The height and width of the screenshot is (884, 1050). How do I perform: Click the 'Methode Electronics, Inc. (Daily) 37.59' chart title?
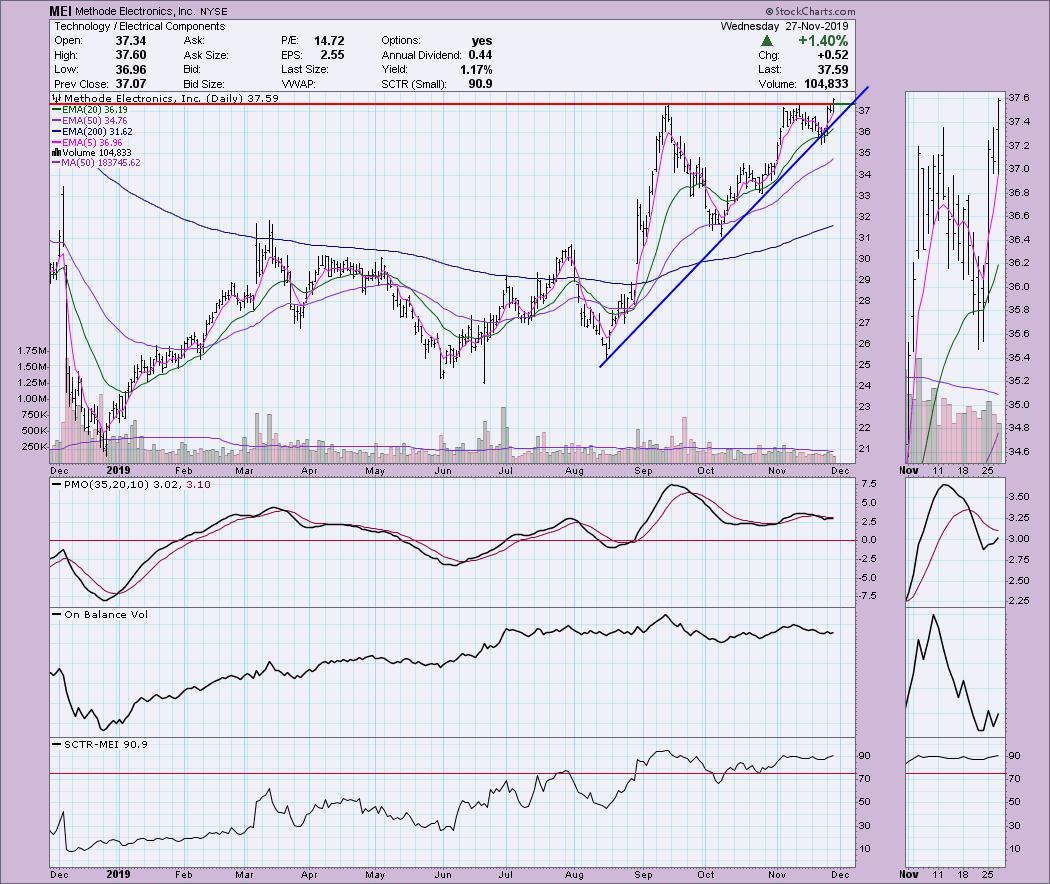click(x=165, y=98)
